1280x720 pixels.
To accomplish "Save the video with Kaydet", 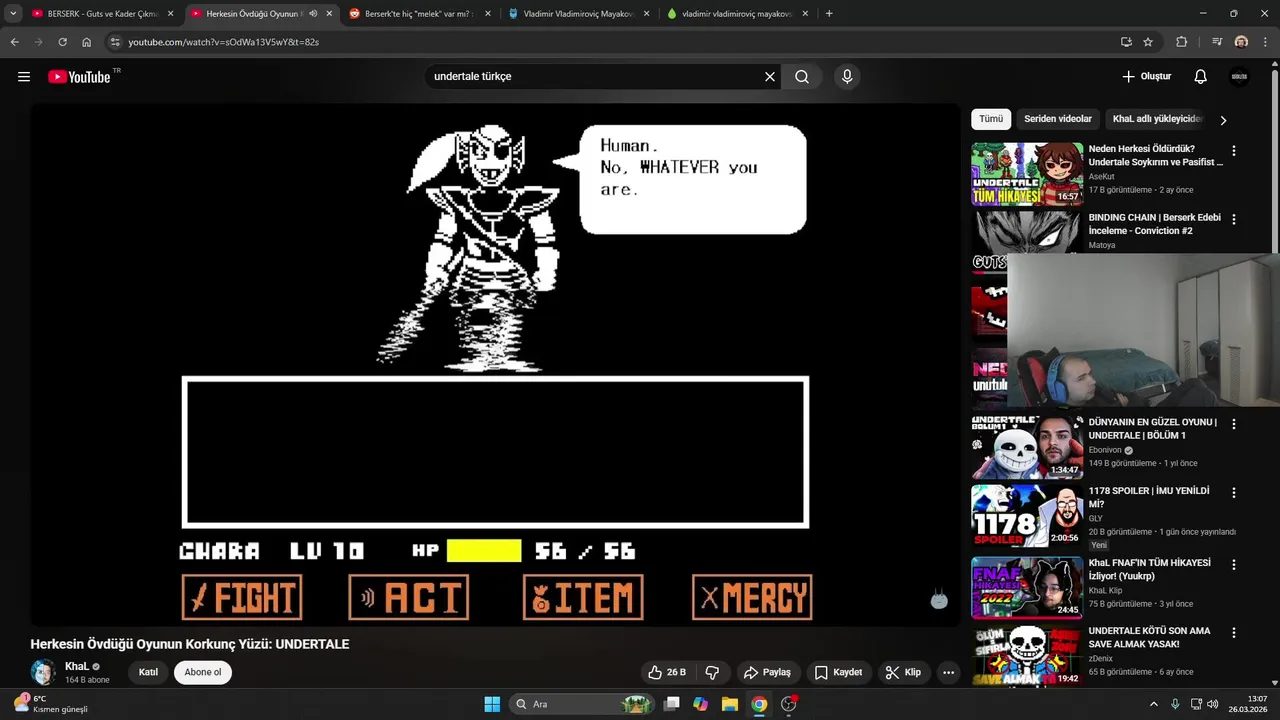I will (x=838, y=672).
